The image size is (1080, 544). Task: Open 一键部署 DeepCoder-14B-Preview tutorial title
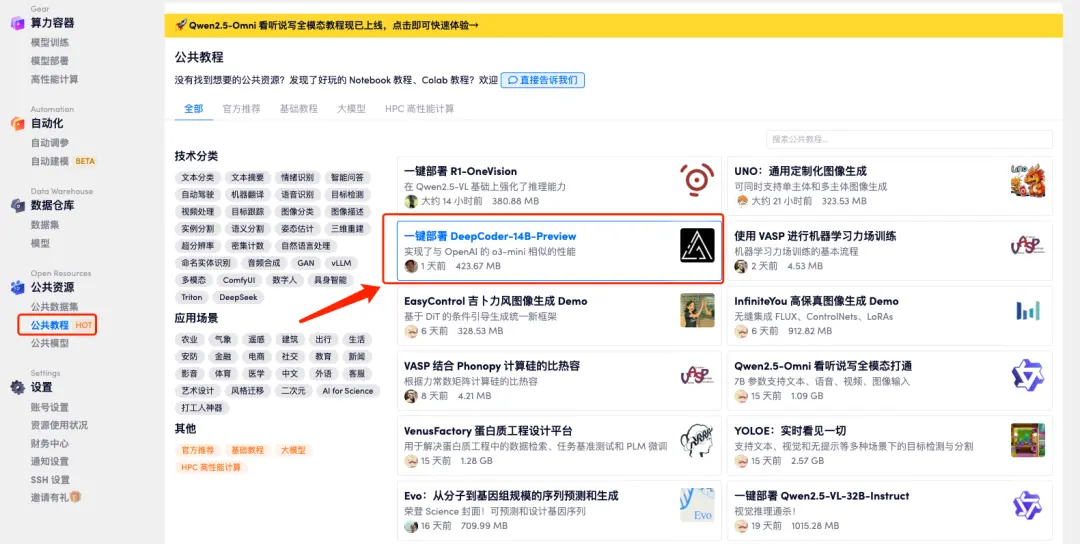(490, 236)
